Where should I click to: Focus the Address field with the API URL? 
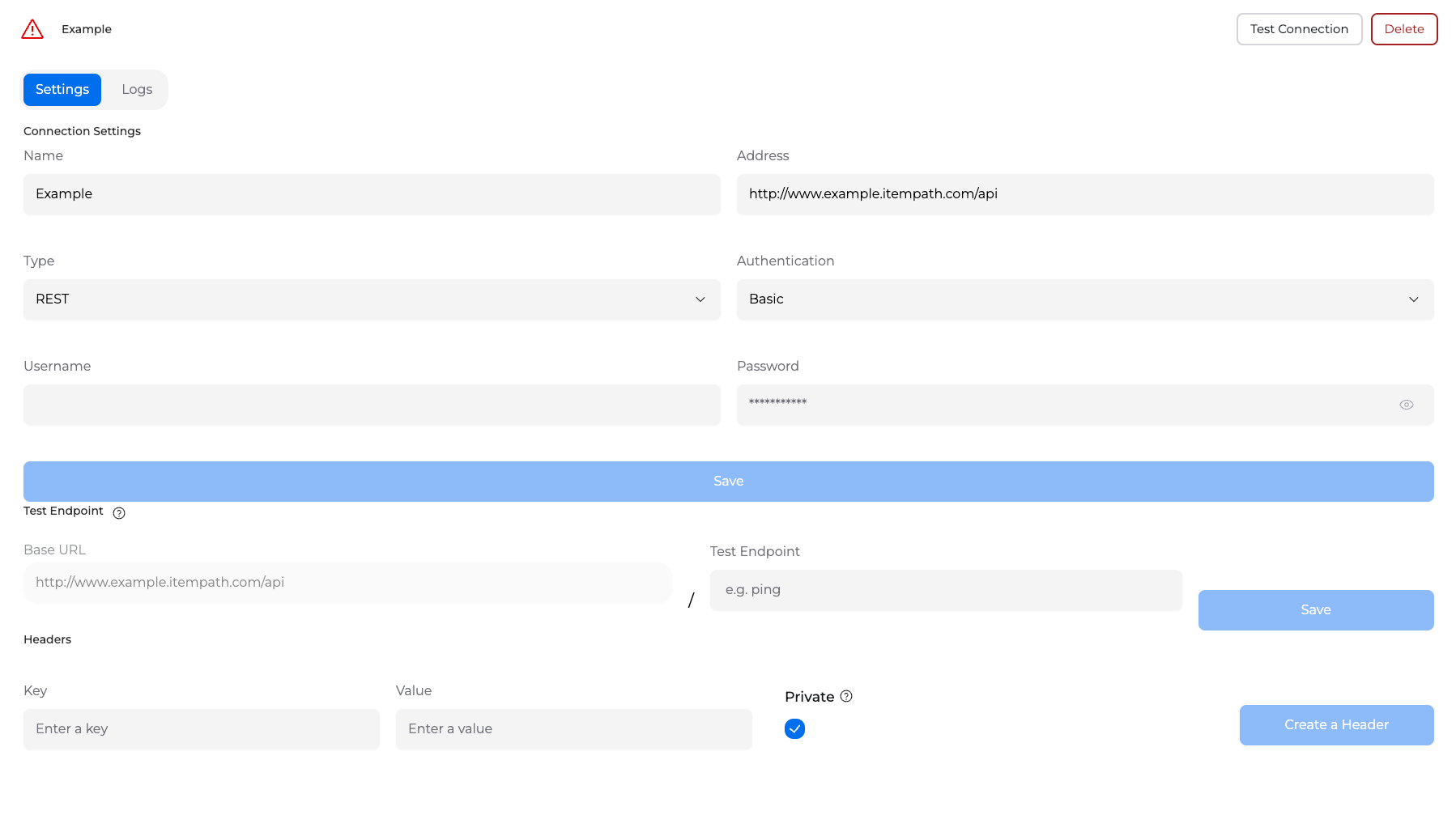[1085, 194]
